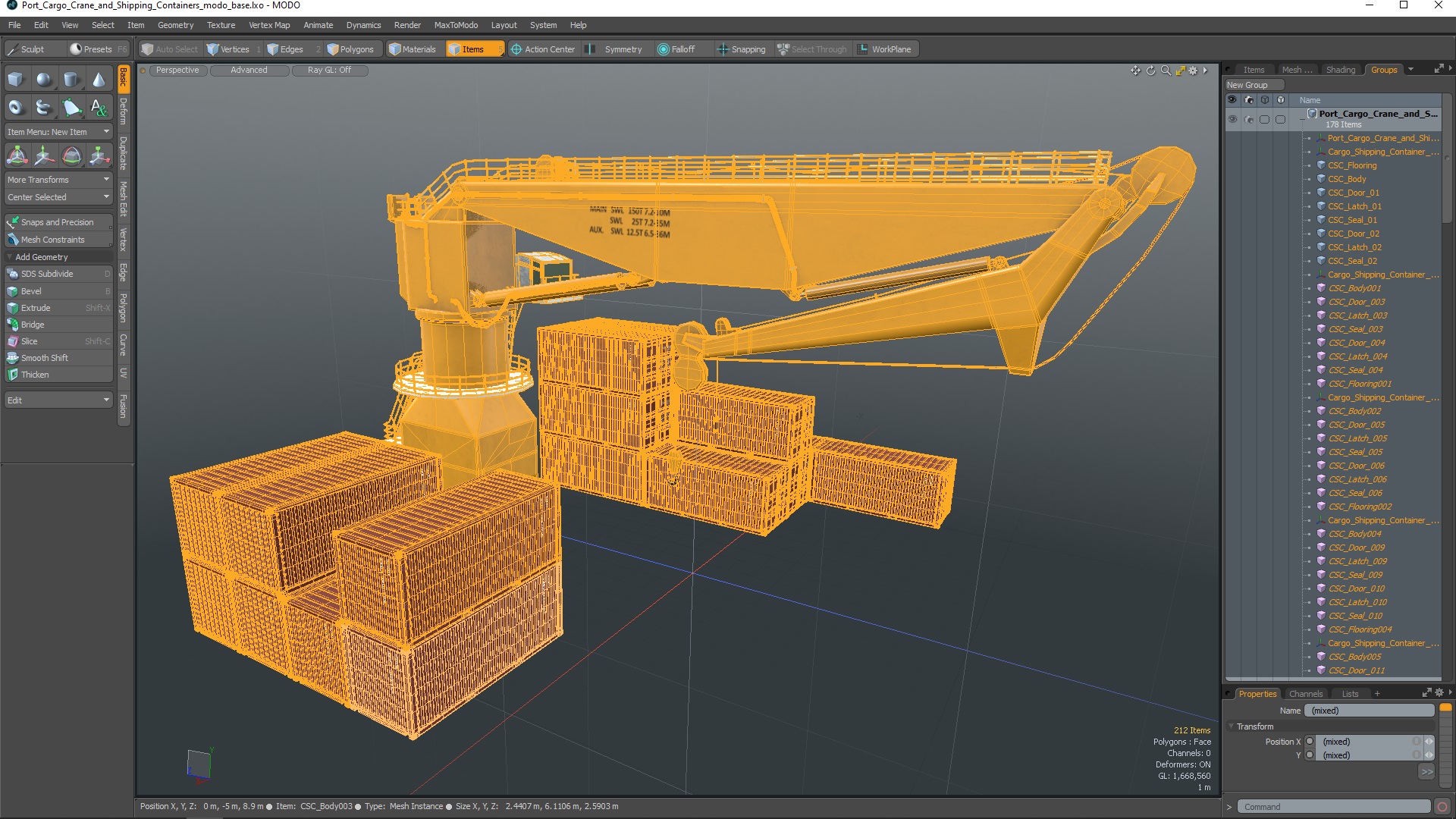The image size is (1456, 819).
Task: Activate the Move tool icon
Action: click(x=44, y=156)
